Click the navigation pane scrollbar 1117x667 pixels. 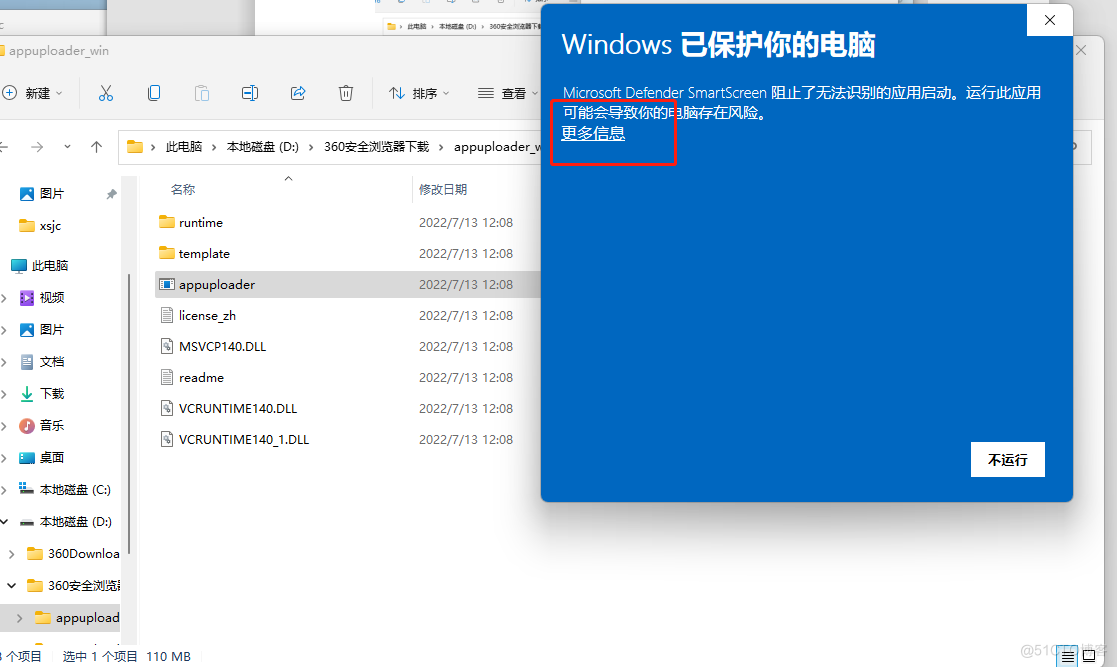[x=129, y=413]
